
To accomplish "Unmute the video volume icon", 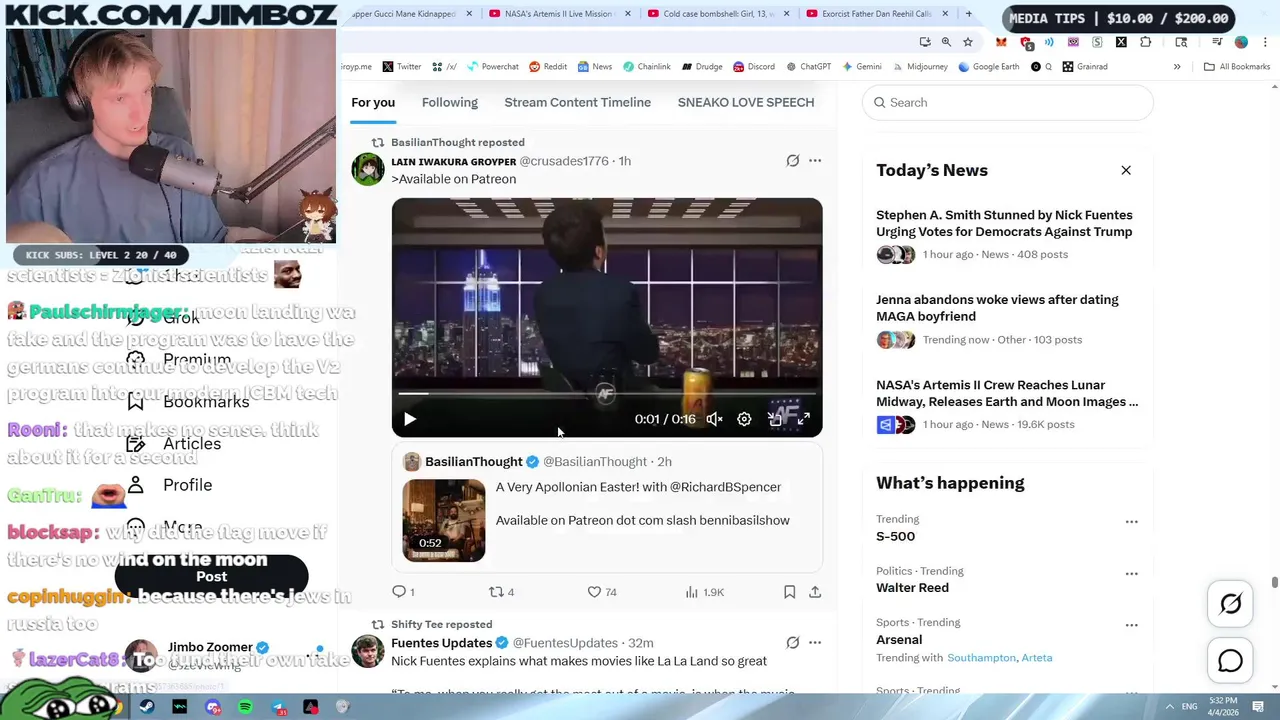I will coord(714,419).
